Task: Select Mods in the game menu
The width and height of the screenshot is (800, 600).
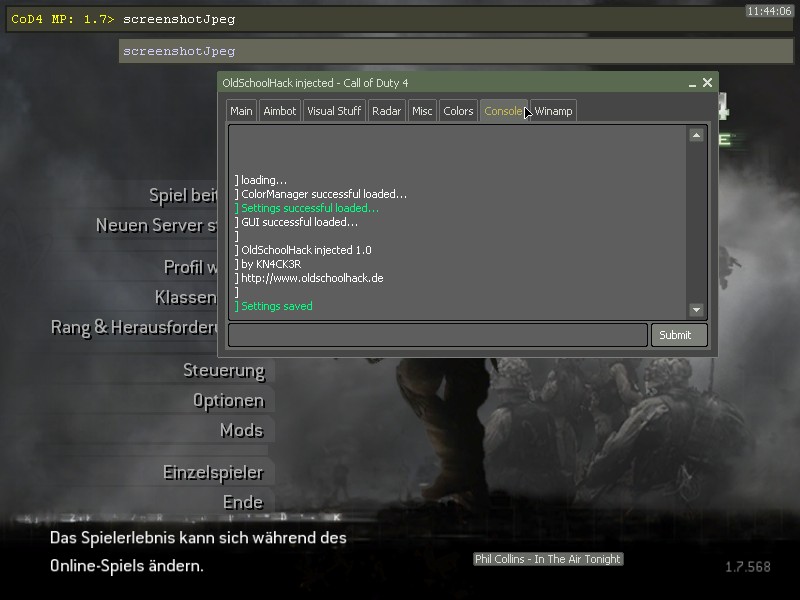Action: click(x=241, y=430)
